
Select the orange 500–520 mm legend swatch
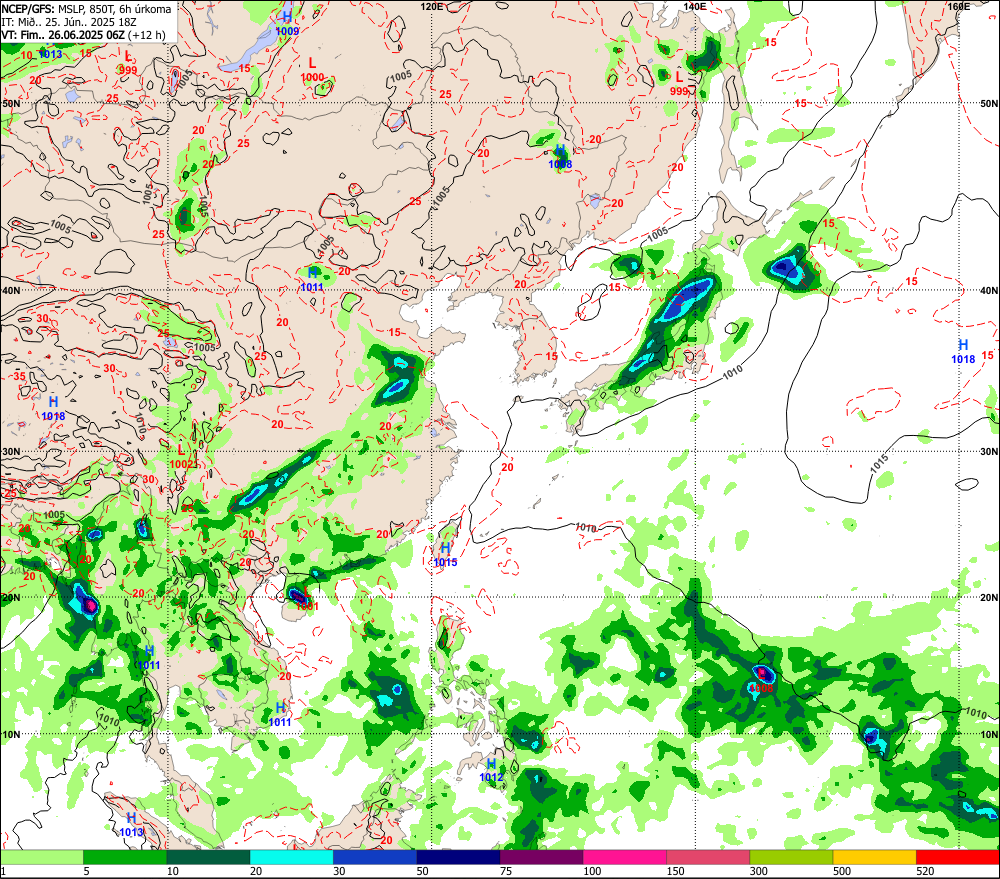(874, 857)
